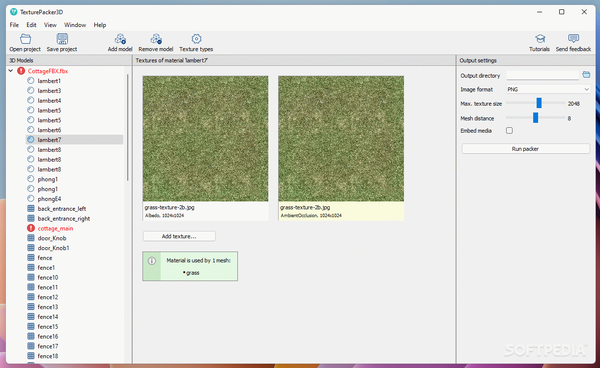Viewport: 600px width, 368px height.
Task: Click the mesh icon beside door_Knob
Action: (x=31, y=238)
